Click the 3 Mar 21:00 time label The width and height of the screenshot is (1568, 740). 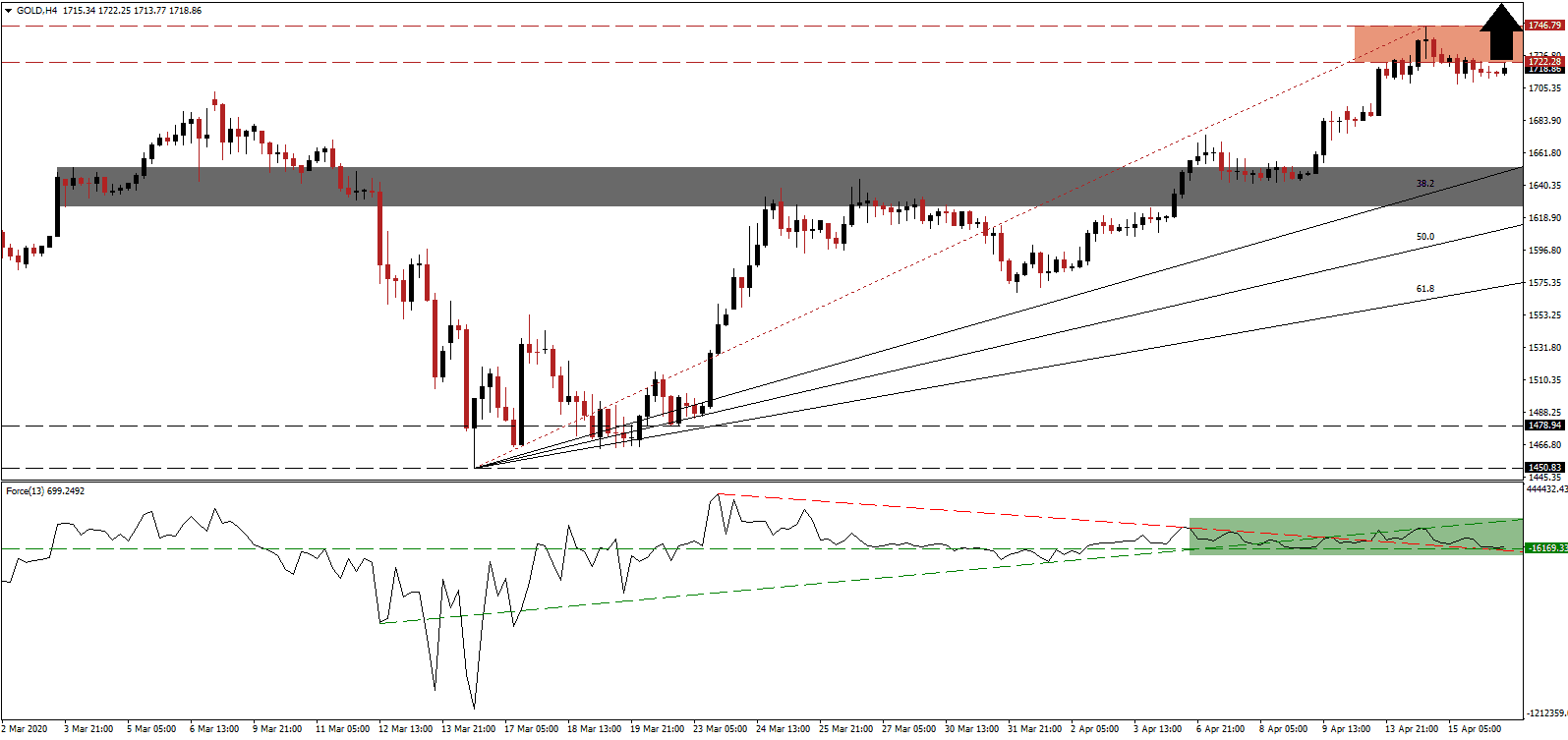tap(88, 729)
